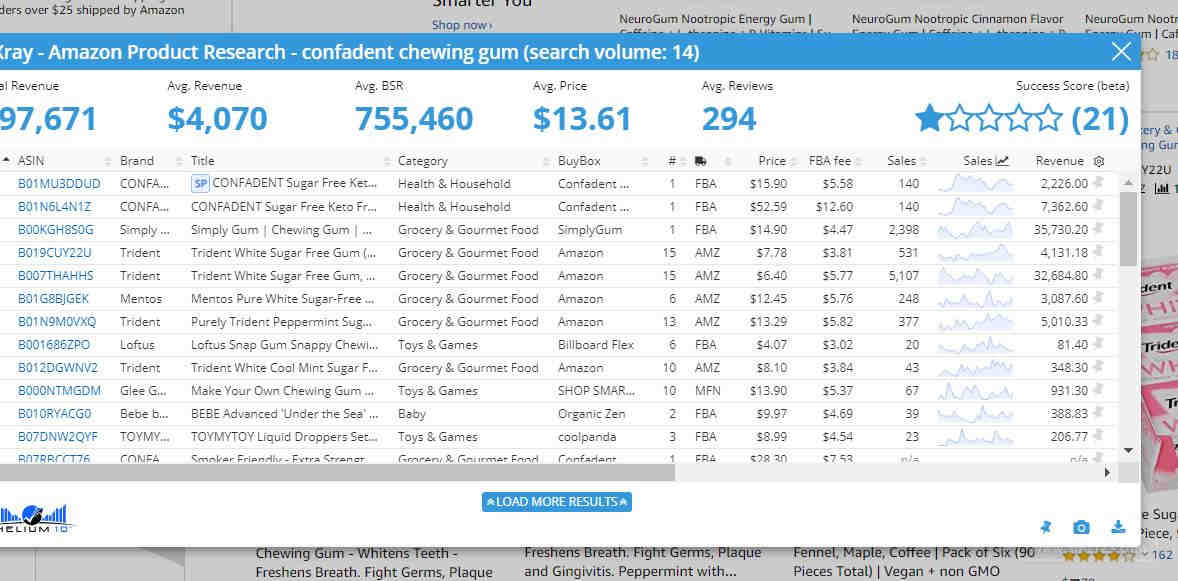Pin the B01N6L4N1Z row
Viewport: 1178px width, 581px height.
click(x=1098, y=206)
